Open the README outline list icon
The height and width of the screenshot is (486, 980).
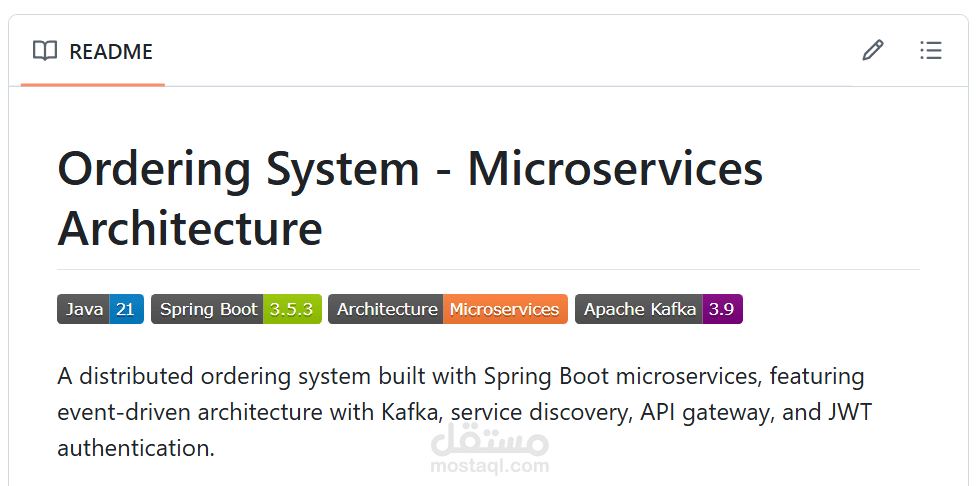pos(931,51)
